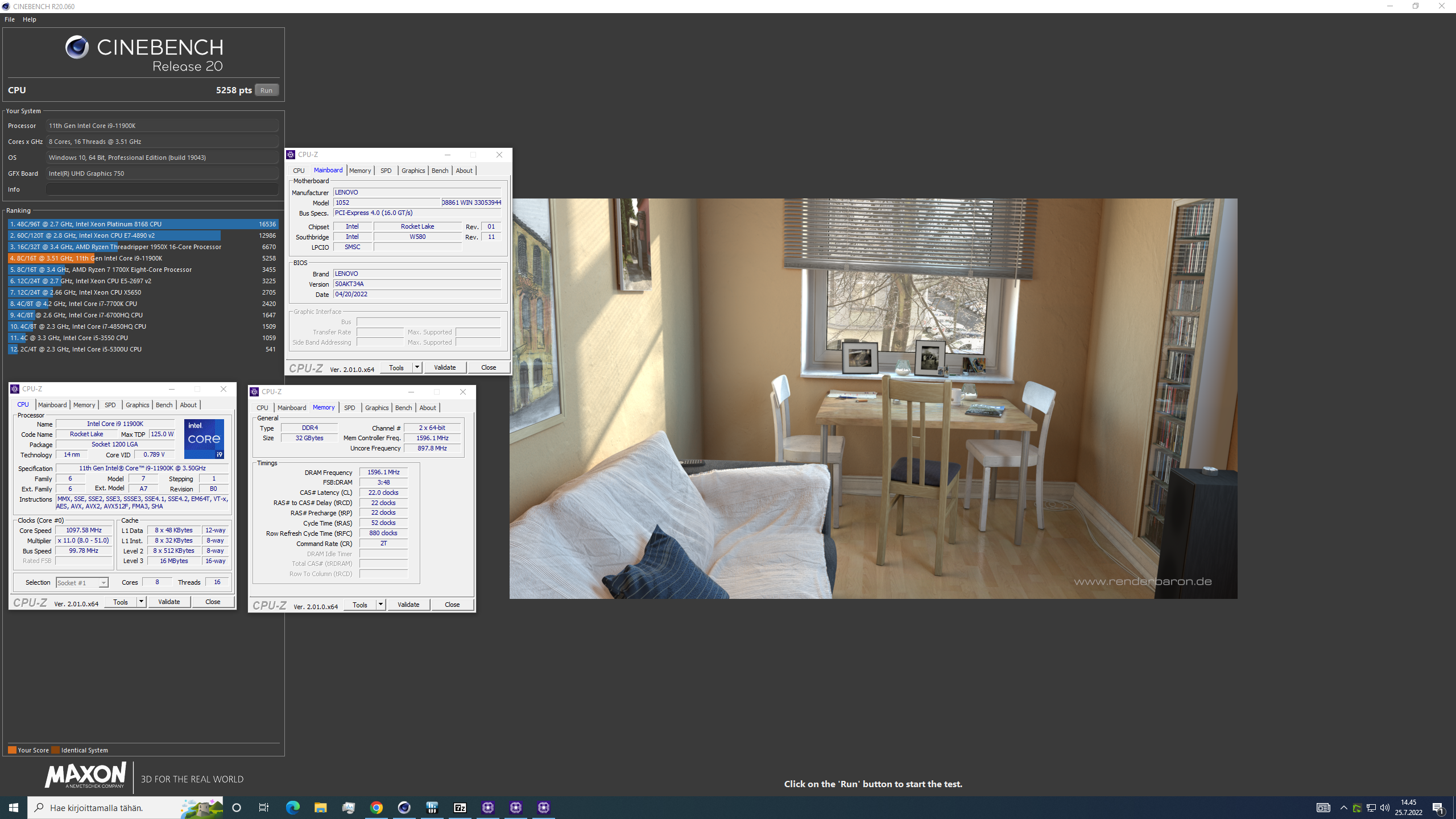This screenshot has height=819, width=1456.
Task: Expand the Tools dropdown arrow in the Memory window
Action: click(380, 605)
